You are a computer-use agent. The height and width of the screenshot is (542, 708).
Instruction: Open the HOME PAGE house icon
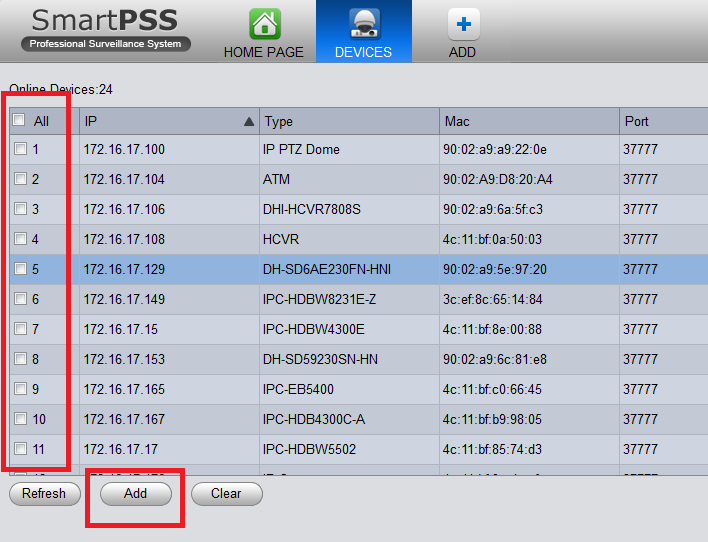(x=265, y=24)
